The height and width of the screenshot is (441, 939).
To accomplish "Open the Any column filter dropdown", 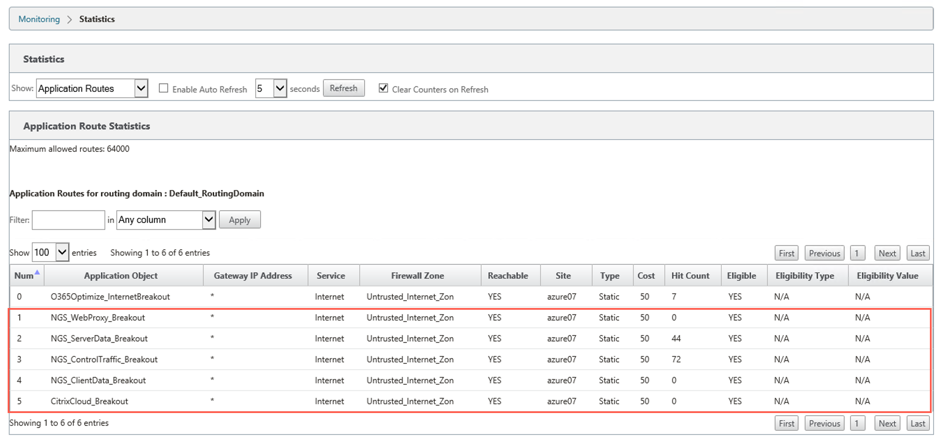I will point(166,220).
